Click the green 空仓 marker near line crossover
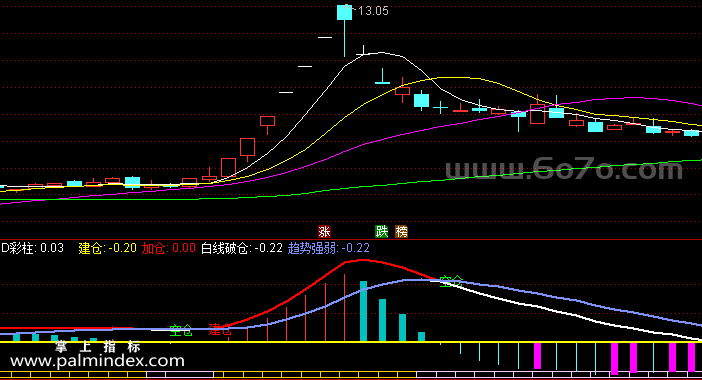 [451, 281]
